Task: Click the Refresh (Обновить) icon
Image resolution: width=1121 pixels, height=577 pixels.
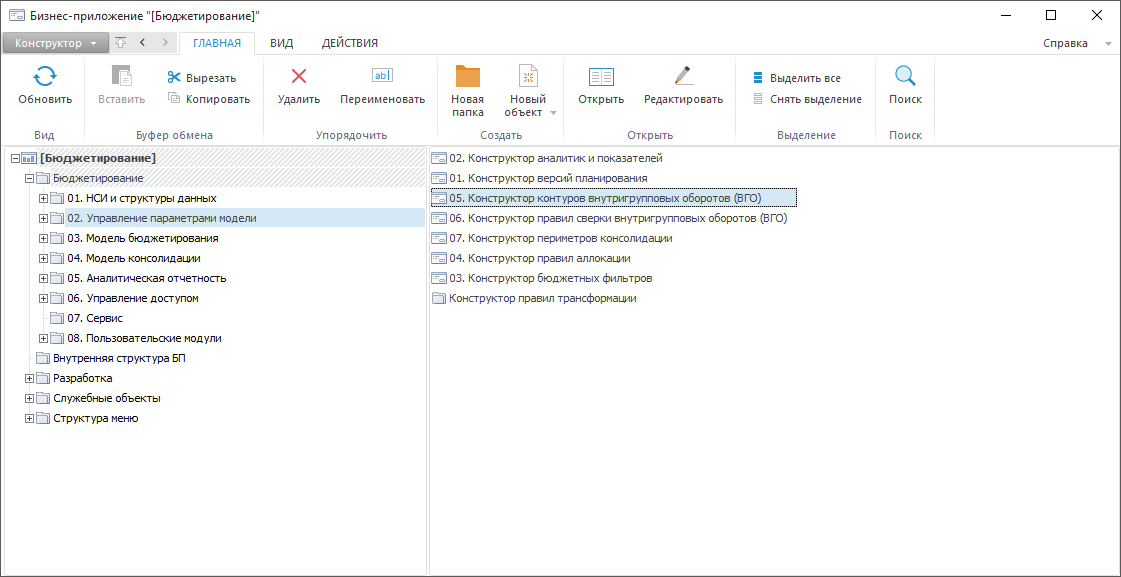Action: tap(45, 77)
